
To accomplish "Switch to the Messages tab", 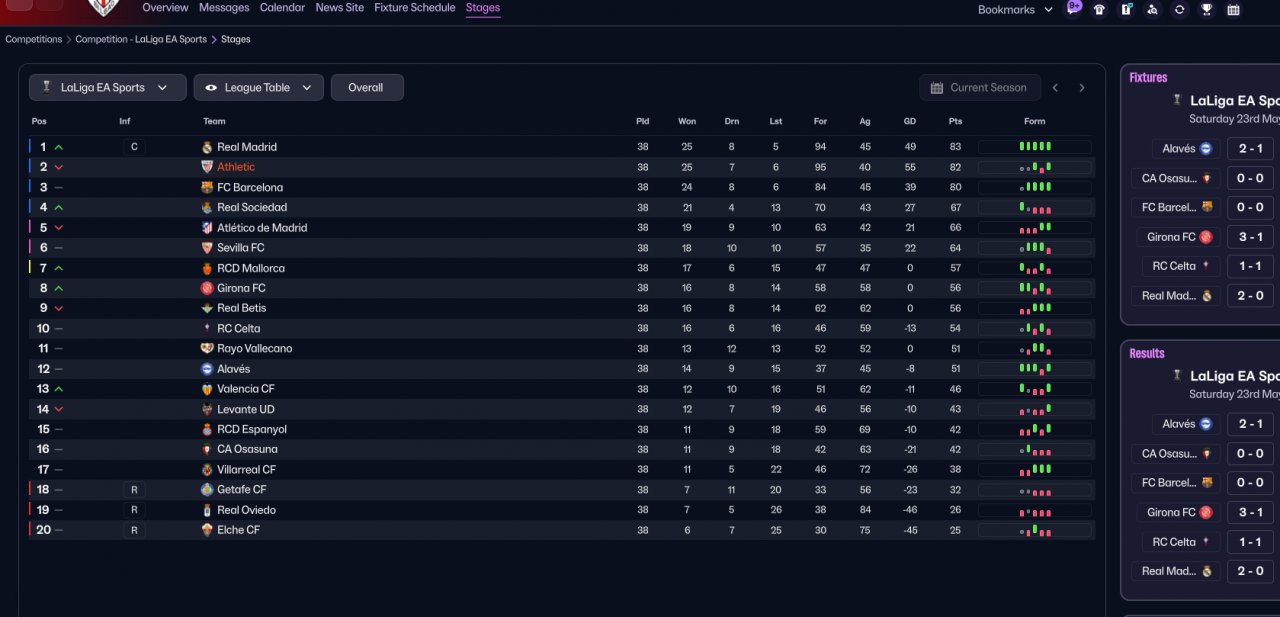I will pos(224,8).
